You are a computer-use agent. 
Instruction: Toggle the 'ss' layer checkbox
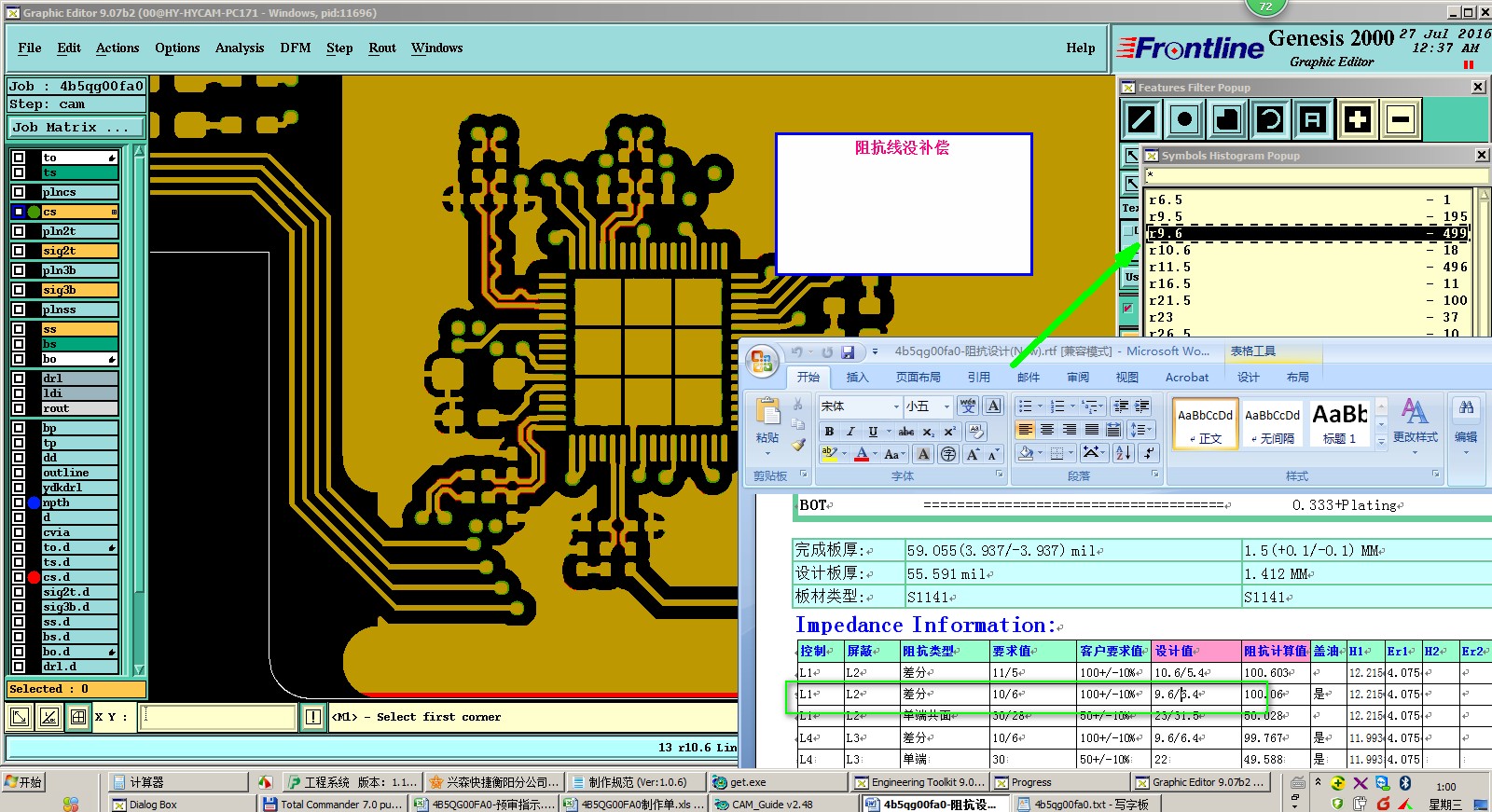click(x=19, y=329)
